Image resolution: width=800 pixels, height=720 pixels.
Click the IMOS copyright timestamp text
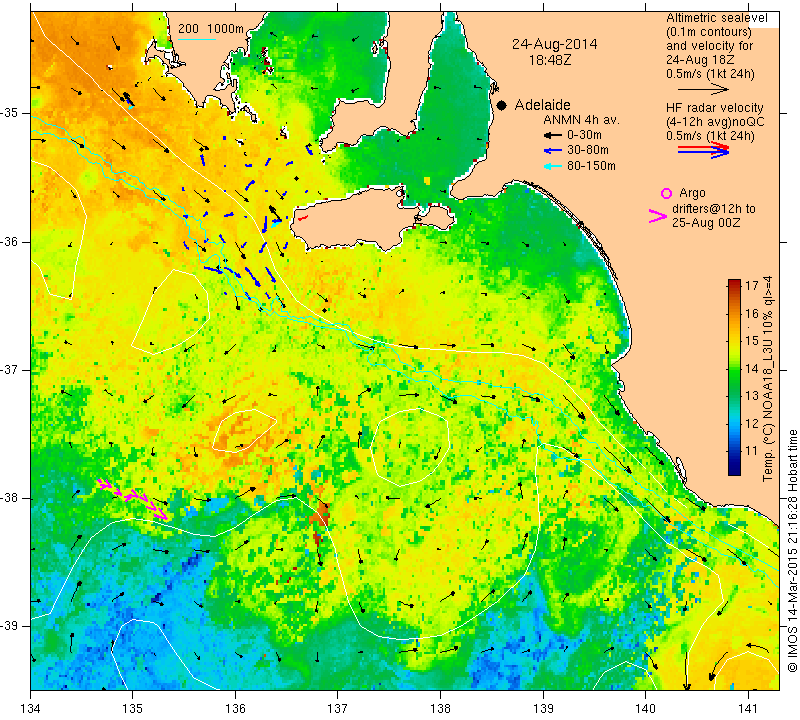[x=792, y=551]
